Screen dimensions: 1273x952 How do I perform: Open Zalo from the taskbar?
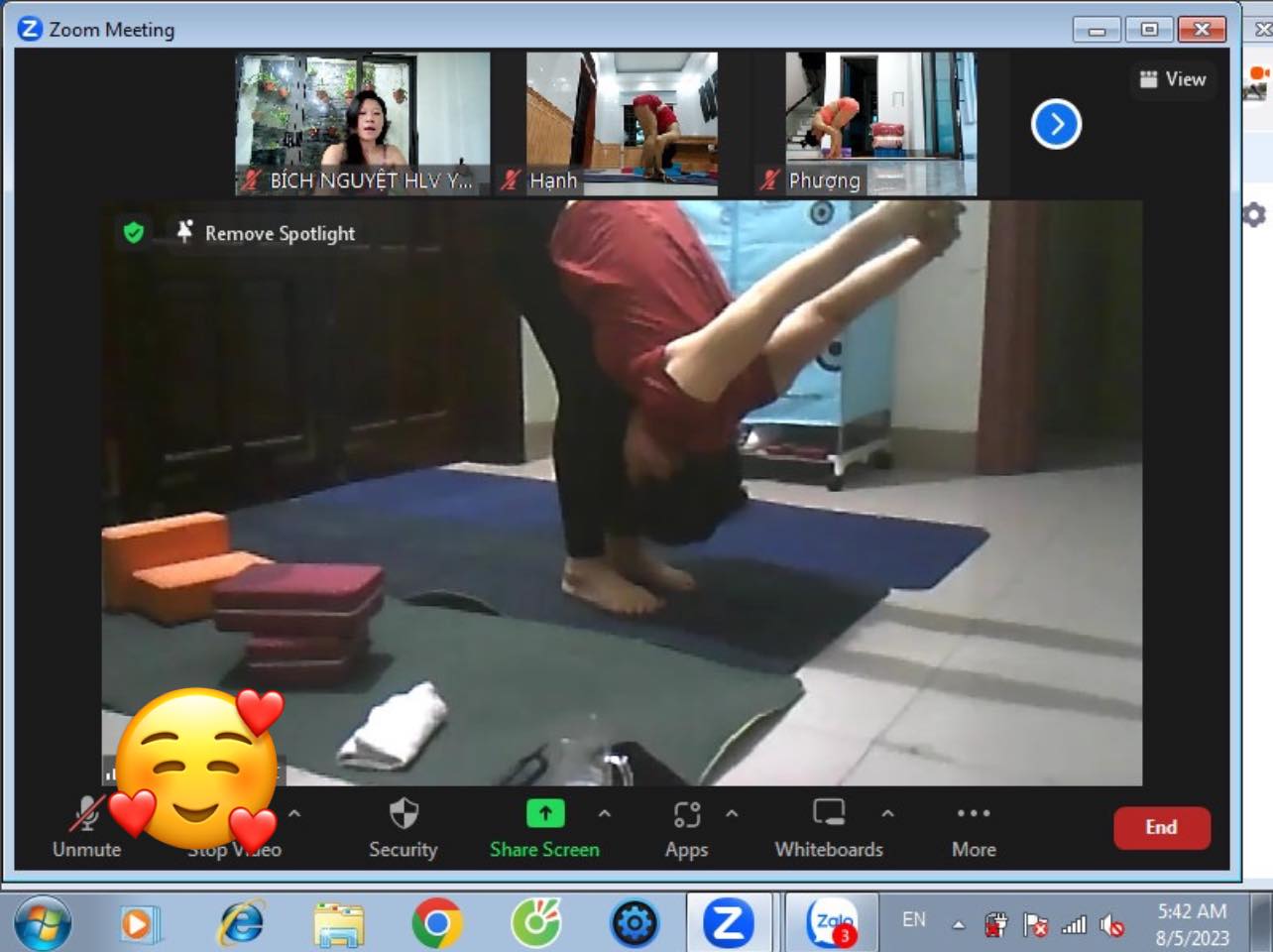pyautogui.click(x=832, y=923)
